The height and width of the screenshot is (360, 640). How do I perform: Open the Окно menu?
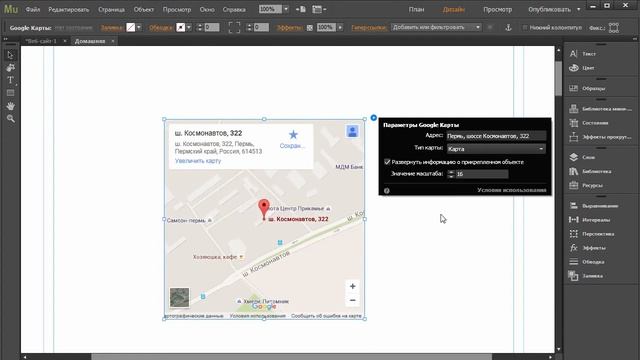(x=207, y=9)
